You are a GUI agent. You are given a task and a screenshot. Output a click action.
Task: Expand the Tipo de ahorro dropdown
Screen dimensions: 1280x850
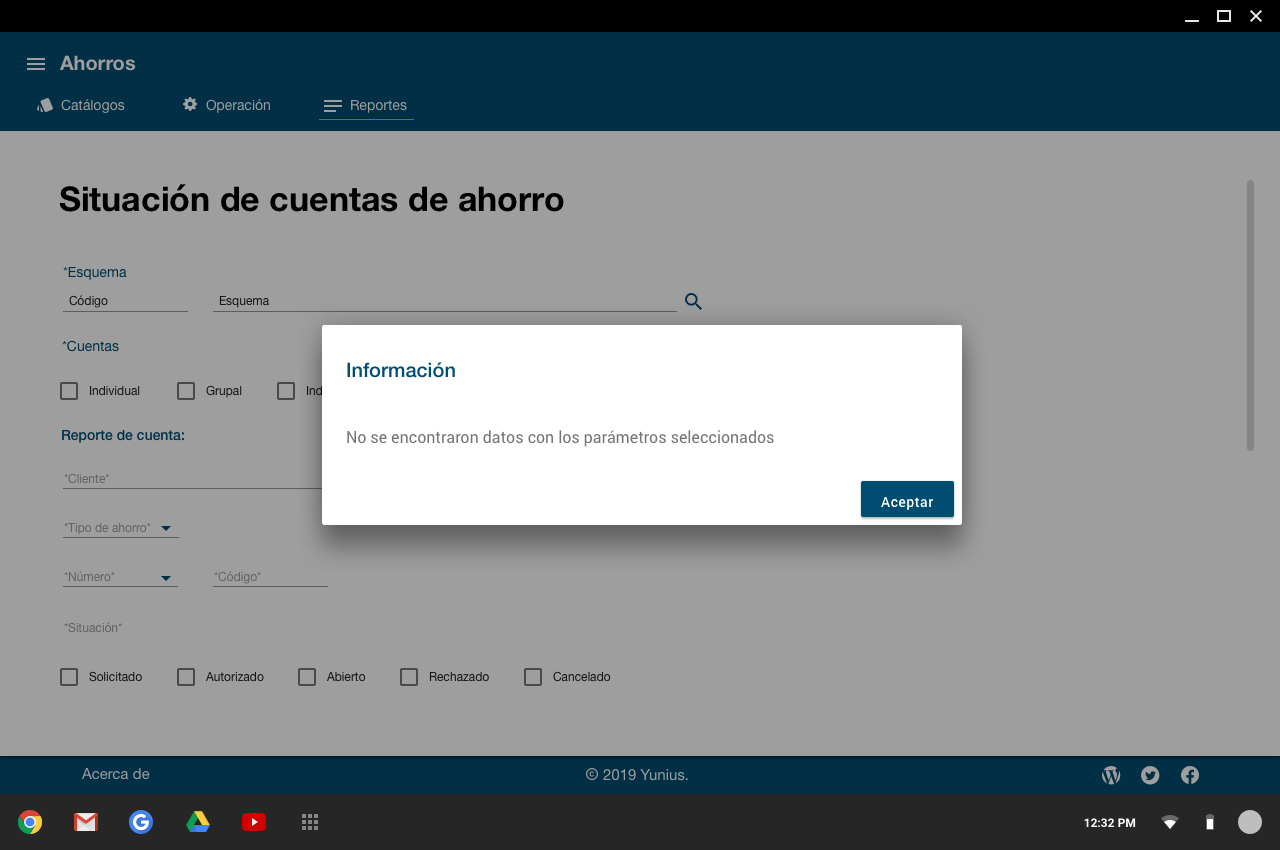coord(166,528)
